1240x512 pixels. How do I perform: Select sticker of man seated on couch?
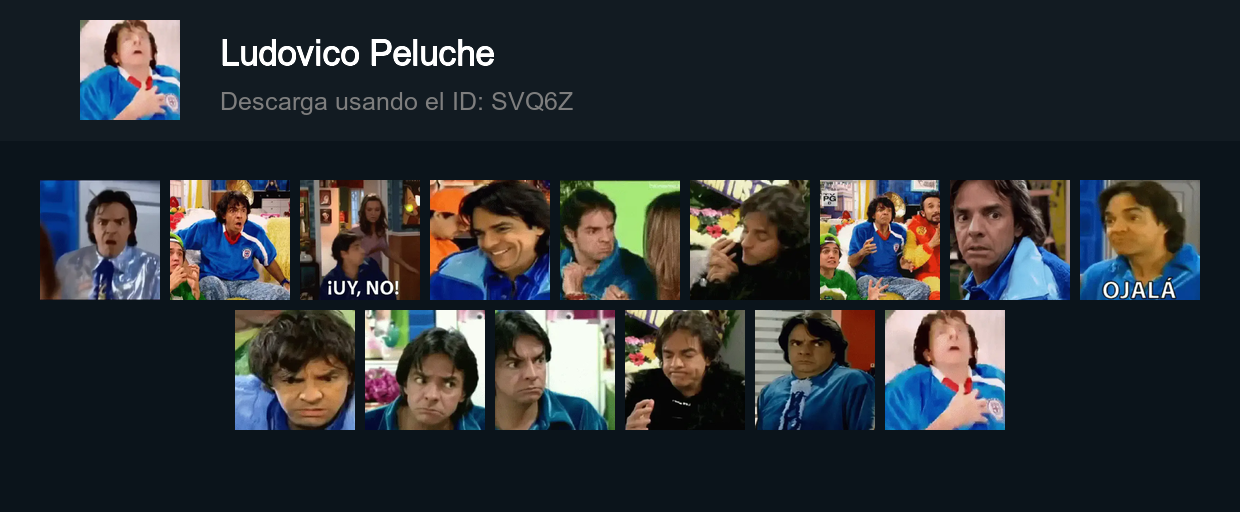(x=230, y=240)
